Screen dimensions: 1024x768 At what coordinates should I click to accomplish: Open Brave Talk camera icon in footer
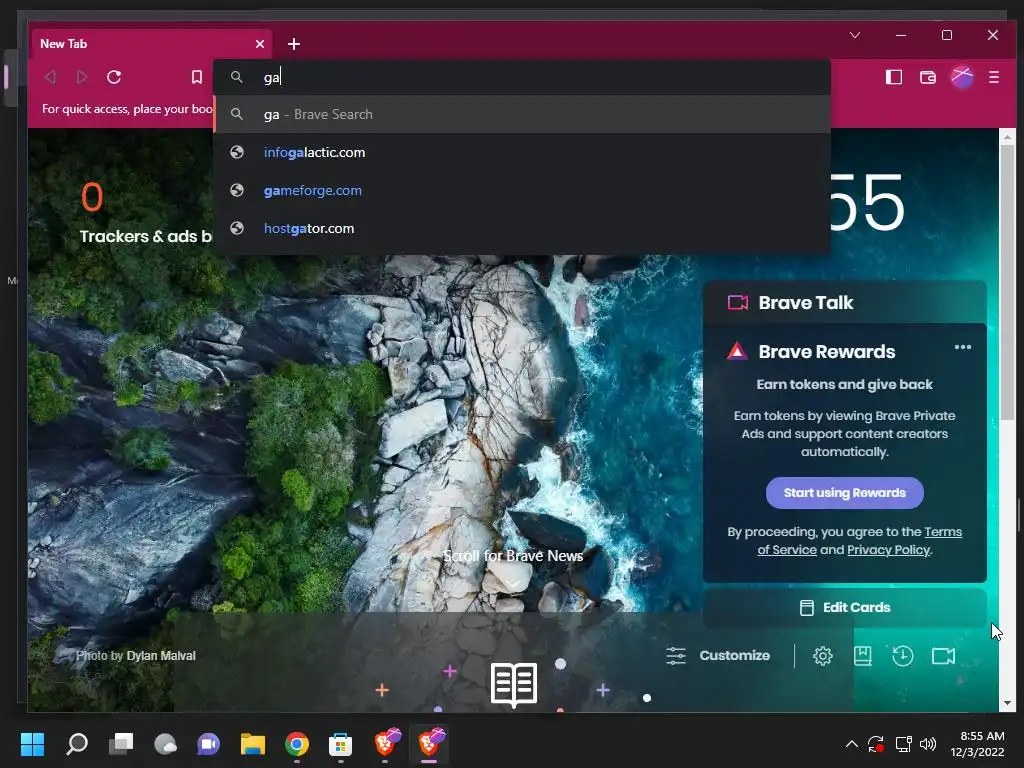click(x=943, y=656)
